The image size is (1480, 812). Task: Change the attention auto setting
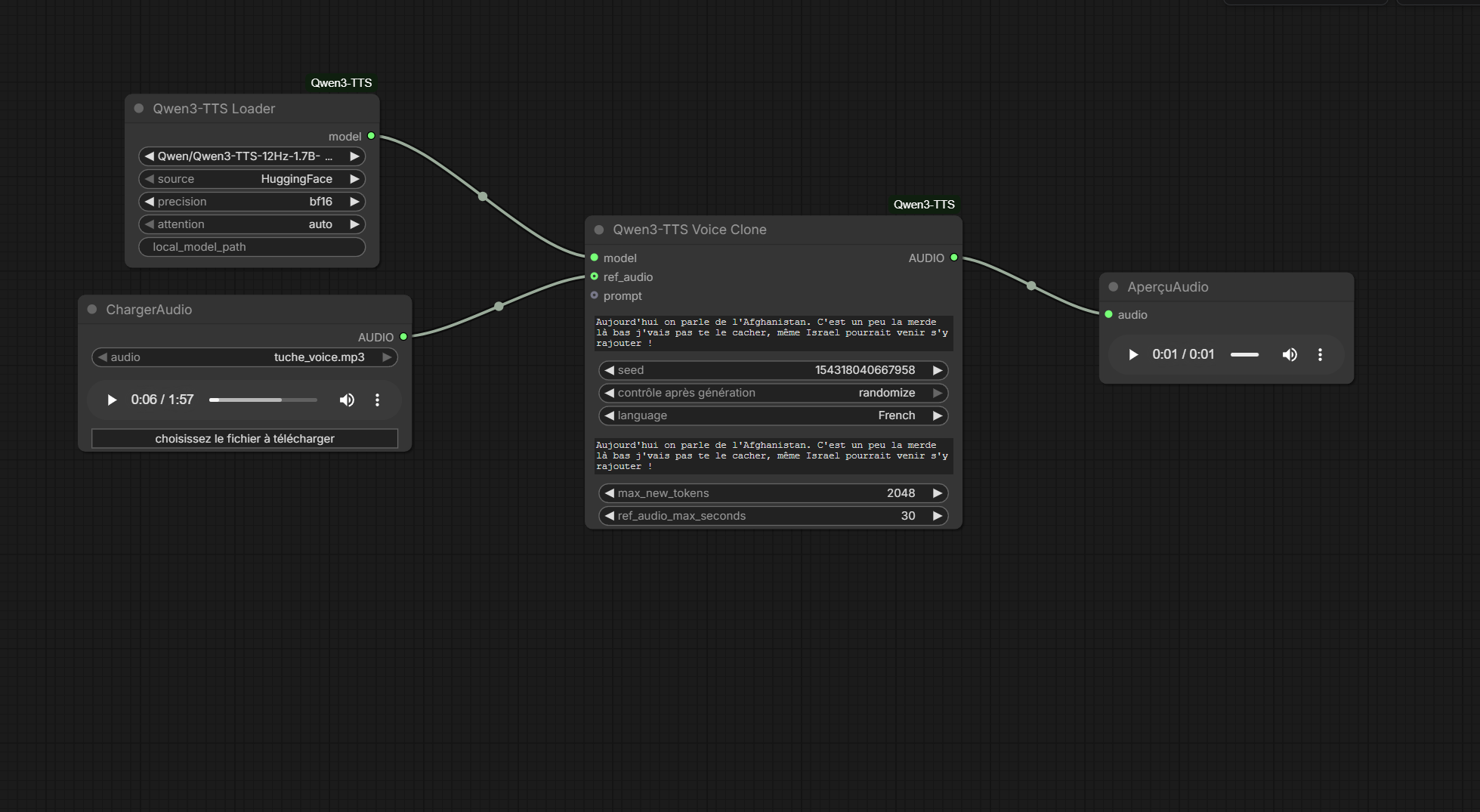pyautogui.click(x=252, y=224)
